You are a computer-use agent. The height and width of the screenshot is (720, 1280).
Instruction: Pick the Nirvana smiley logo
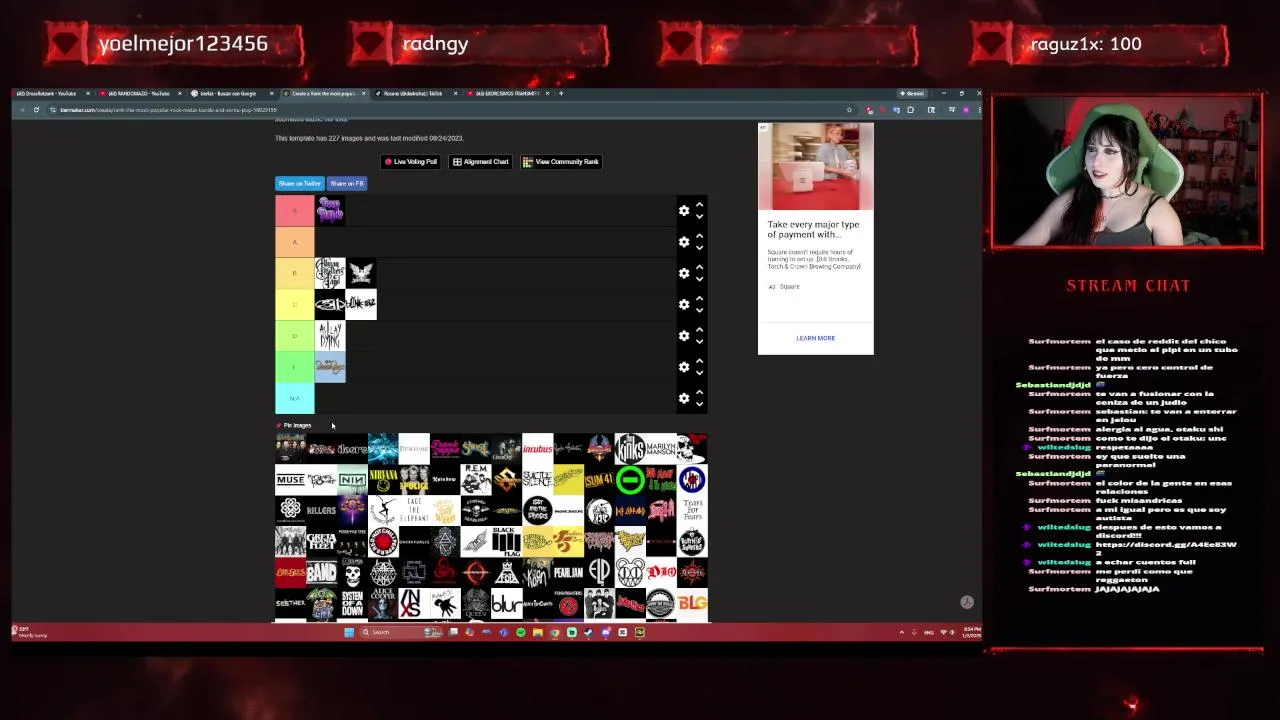(x=383, y=480)
